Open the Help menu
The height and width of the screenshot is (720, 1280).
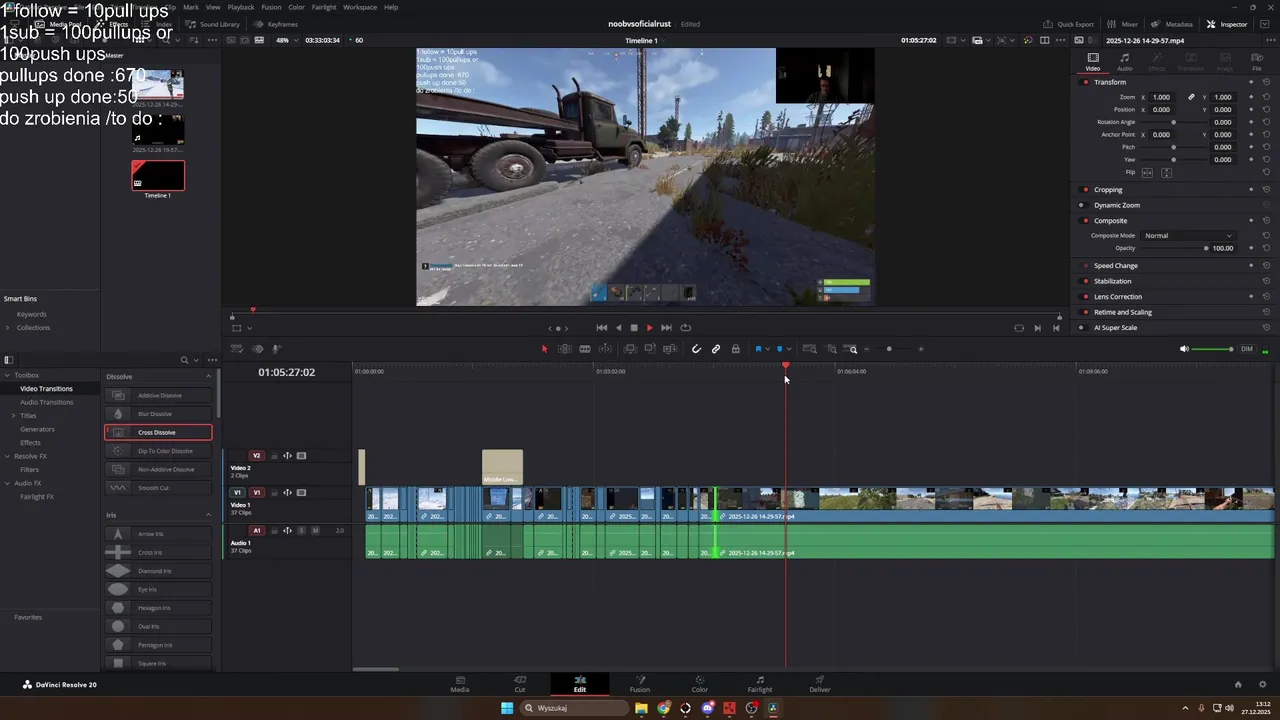pos(391,7)
